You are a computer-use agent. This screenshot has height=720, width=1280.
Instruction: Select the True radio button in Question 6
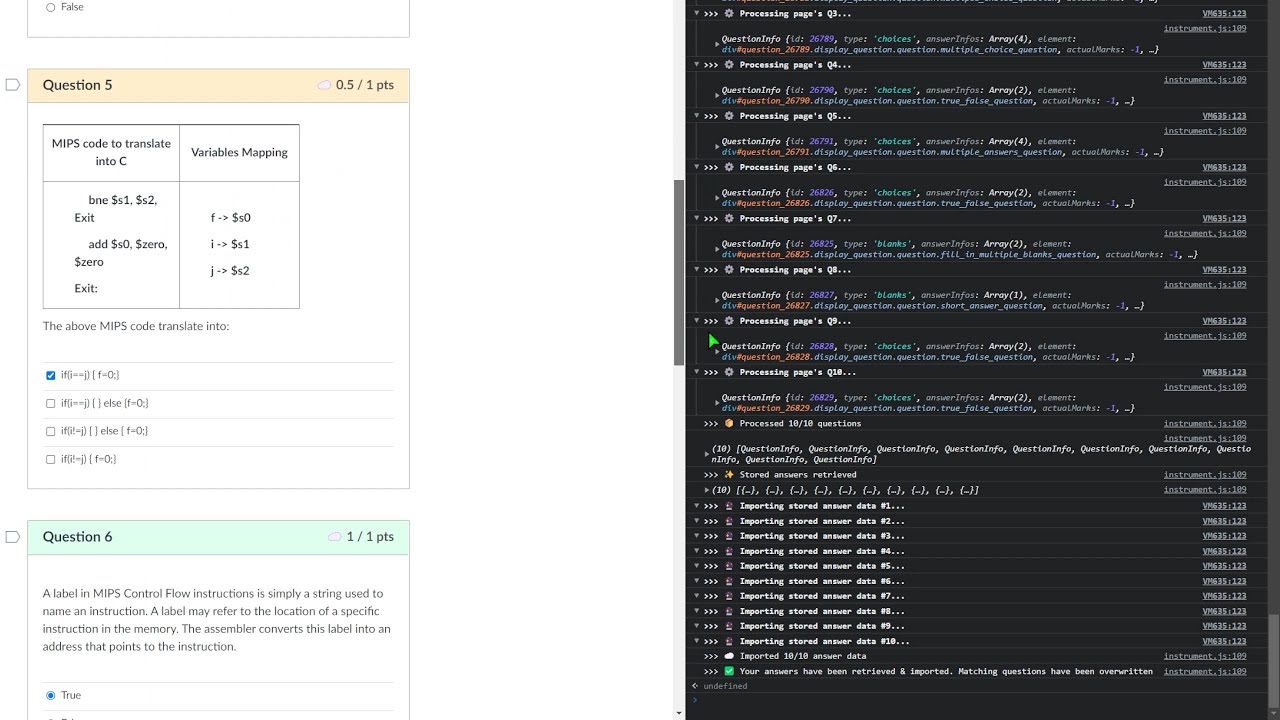(51, 695)
